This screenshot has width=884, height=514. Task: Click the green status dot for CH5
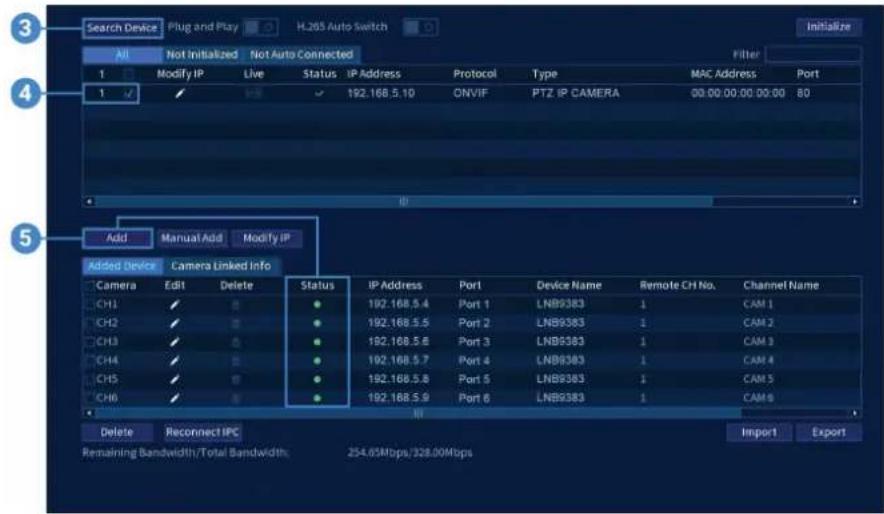317,379
